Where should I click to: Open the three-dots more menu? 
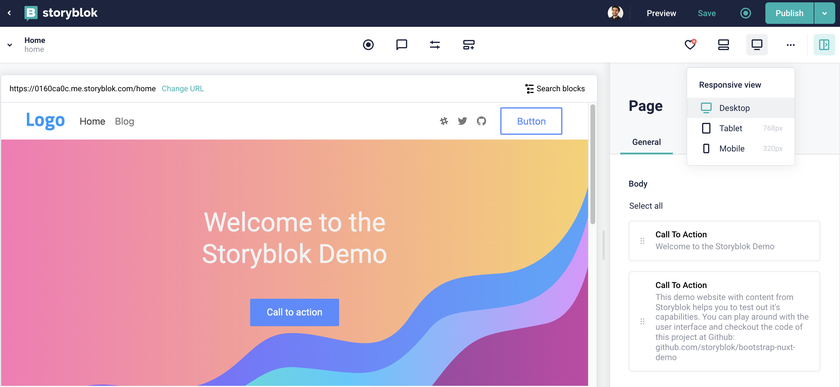(x=791, y=45)
